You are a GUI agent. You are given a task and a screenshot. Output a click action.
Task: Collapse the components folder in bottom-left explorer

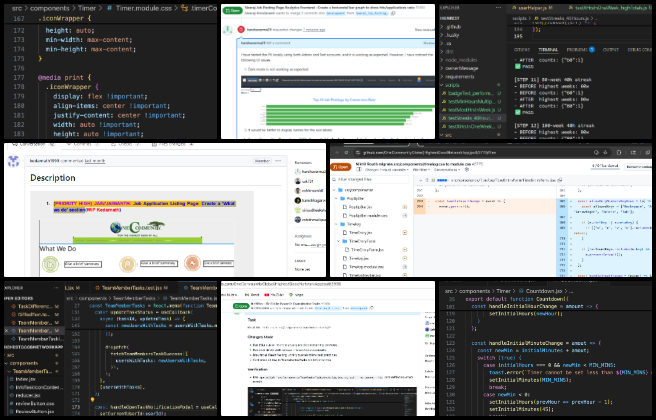23,363
